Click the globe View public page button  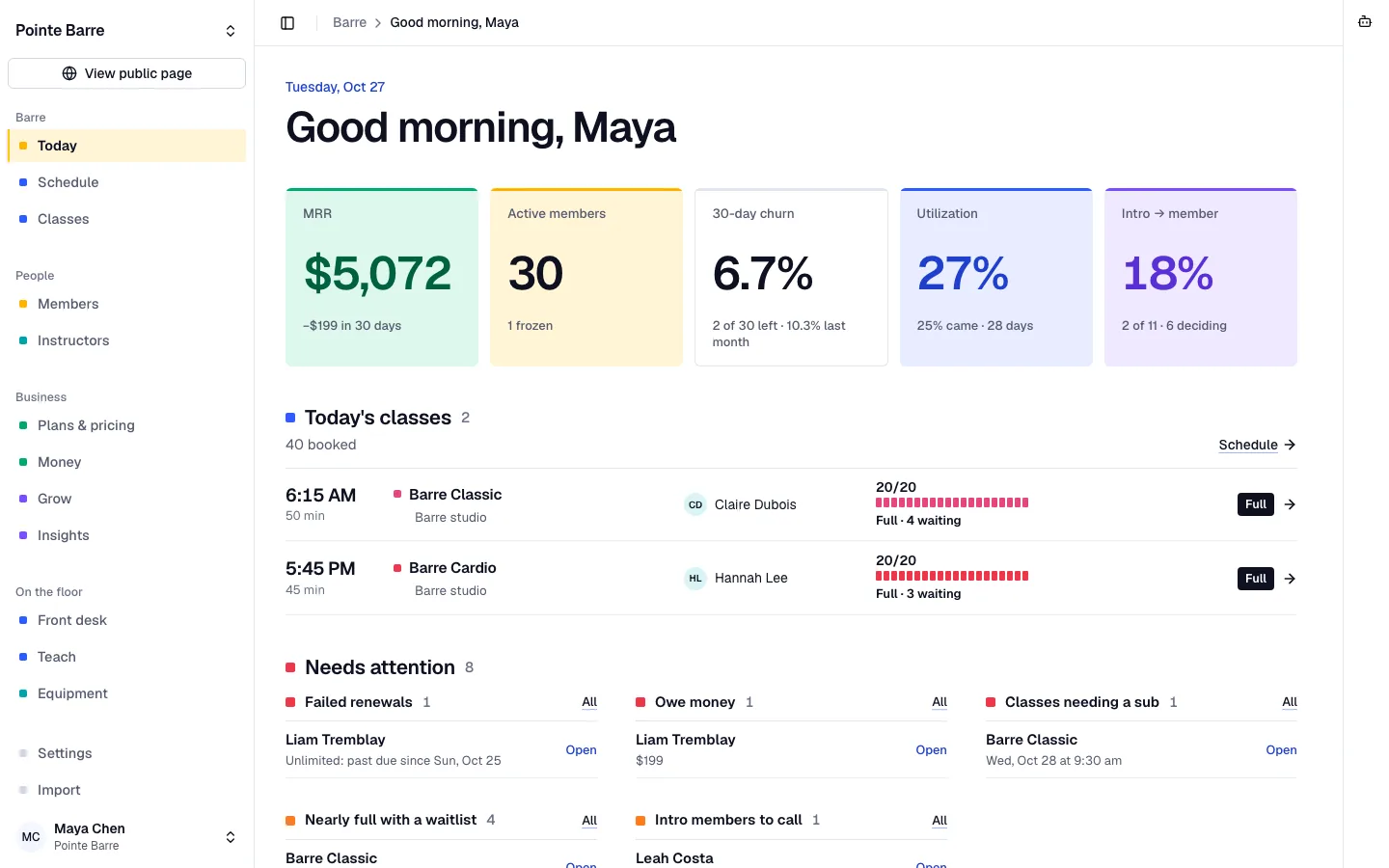point(126,73)
